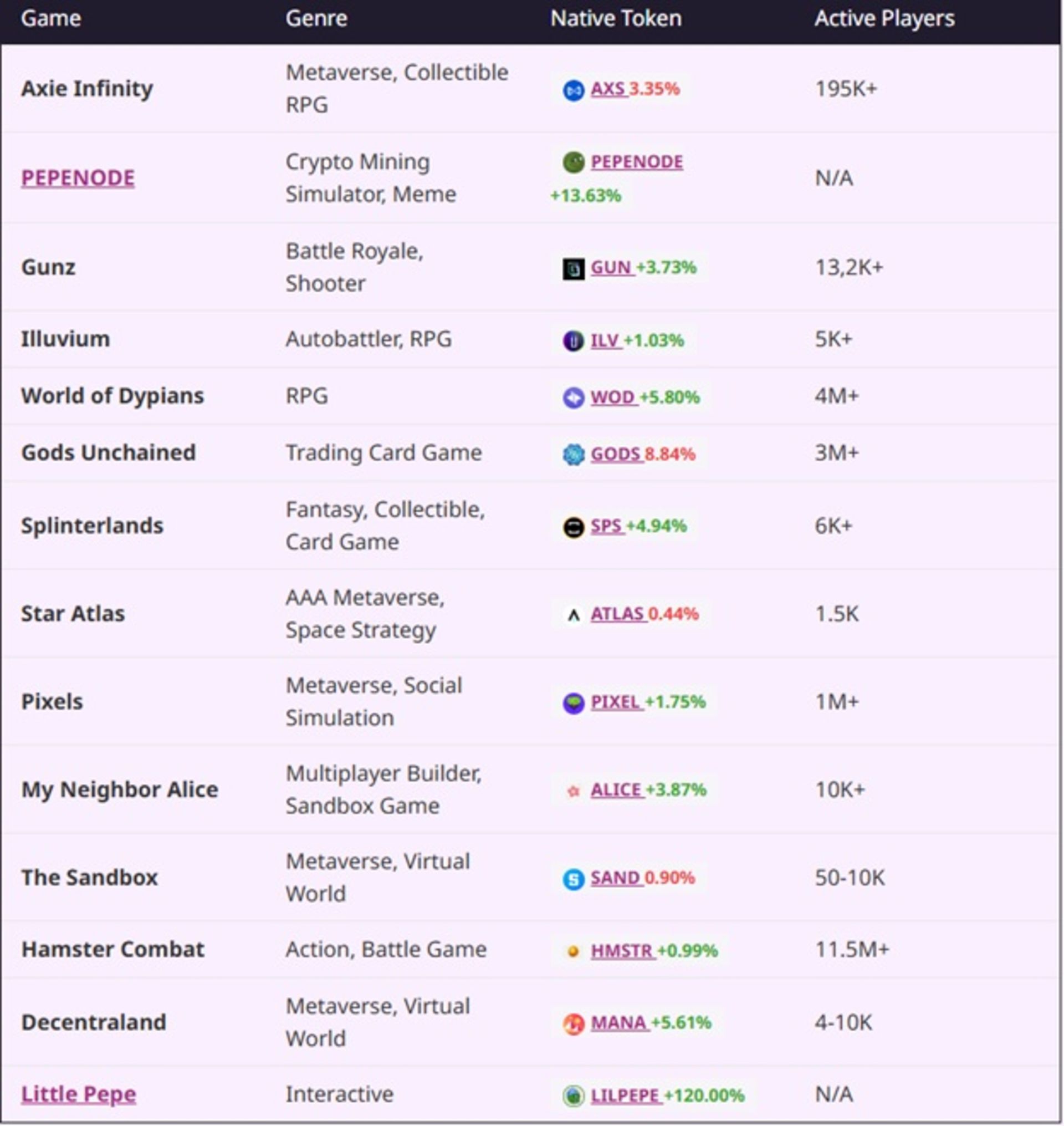Screen dimensions: 1064x1126
Task: Click the SAND token blue S icon
Action: 573,879
